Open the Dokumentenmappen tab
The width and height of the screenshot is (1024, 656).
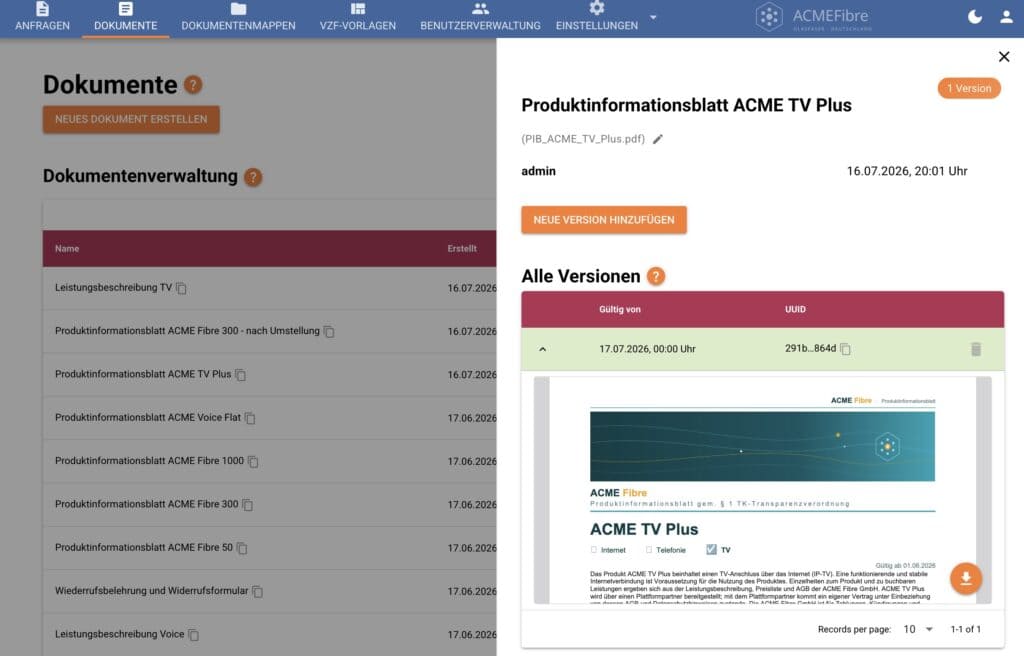pyautogui.click(x=238, y=18)
